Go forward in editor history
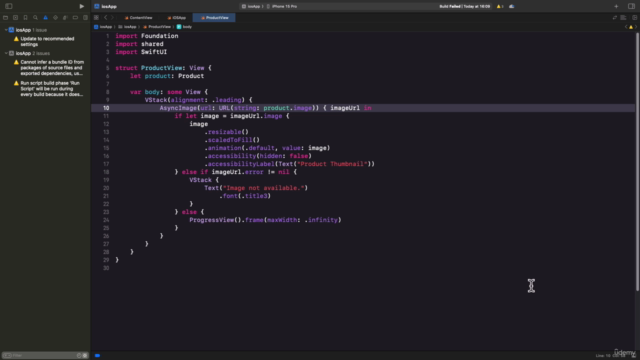Screen dimensions: 640x360 (112, 18)
